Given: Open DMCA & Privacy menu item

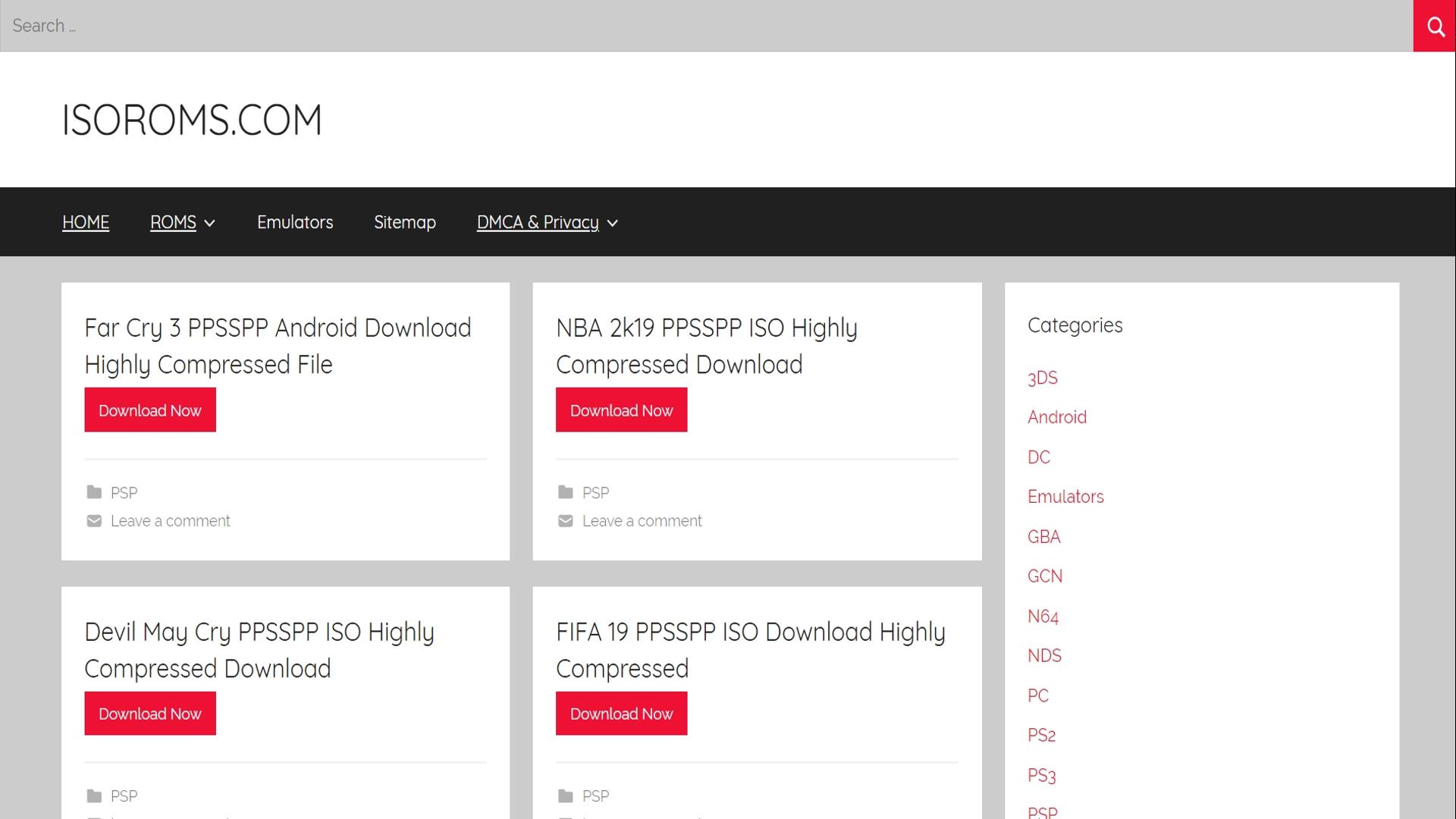Looking at the screenshot, I should [x=538, y=222].
